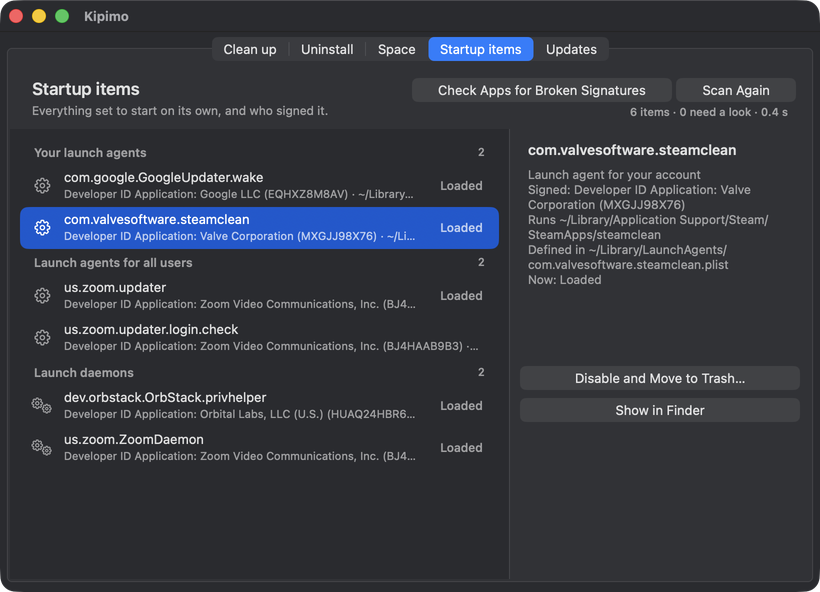Click Valve Corporation signer subtitle in list

point(240,236)
